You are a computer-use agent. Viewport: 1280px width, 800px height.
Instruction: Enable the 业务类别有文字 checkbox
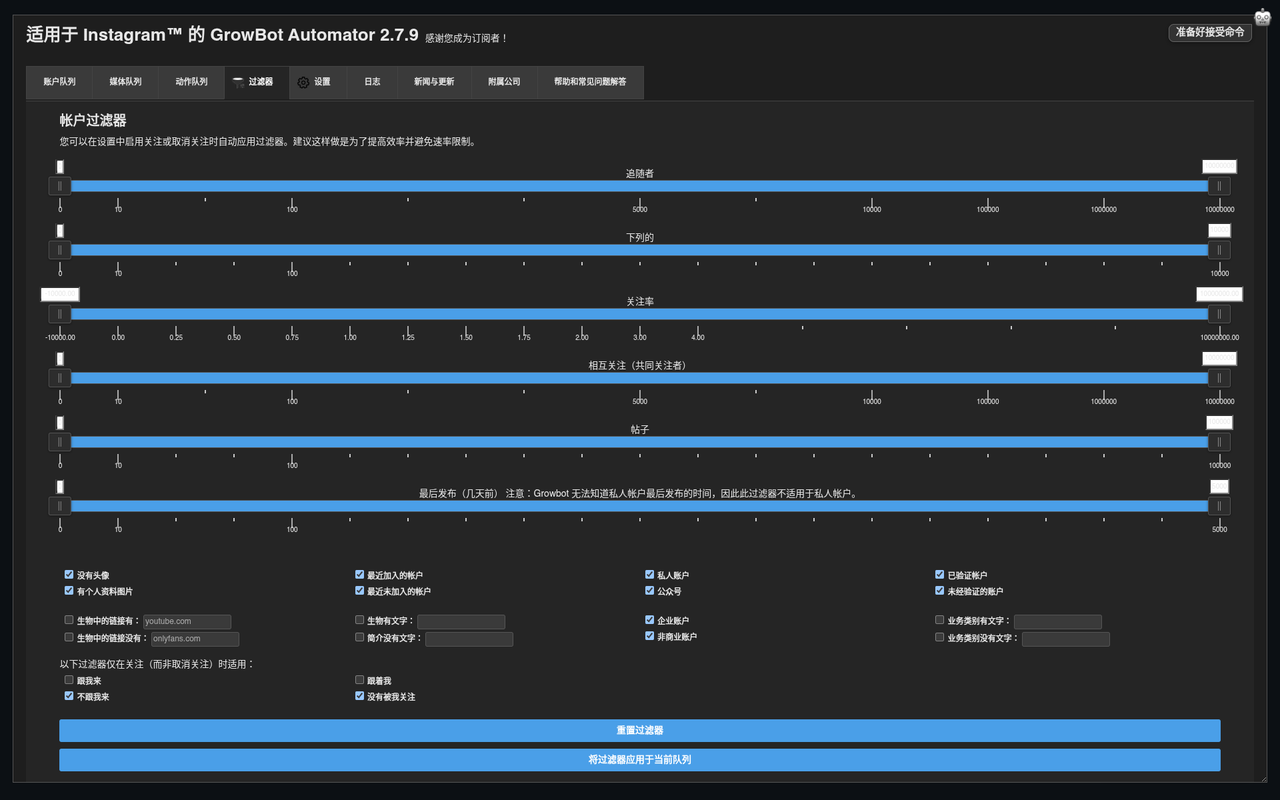pyautogui.click(x=940, y=620)
